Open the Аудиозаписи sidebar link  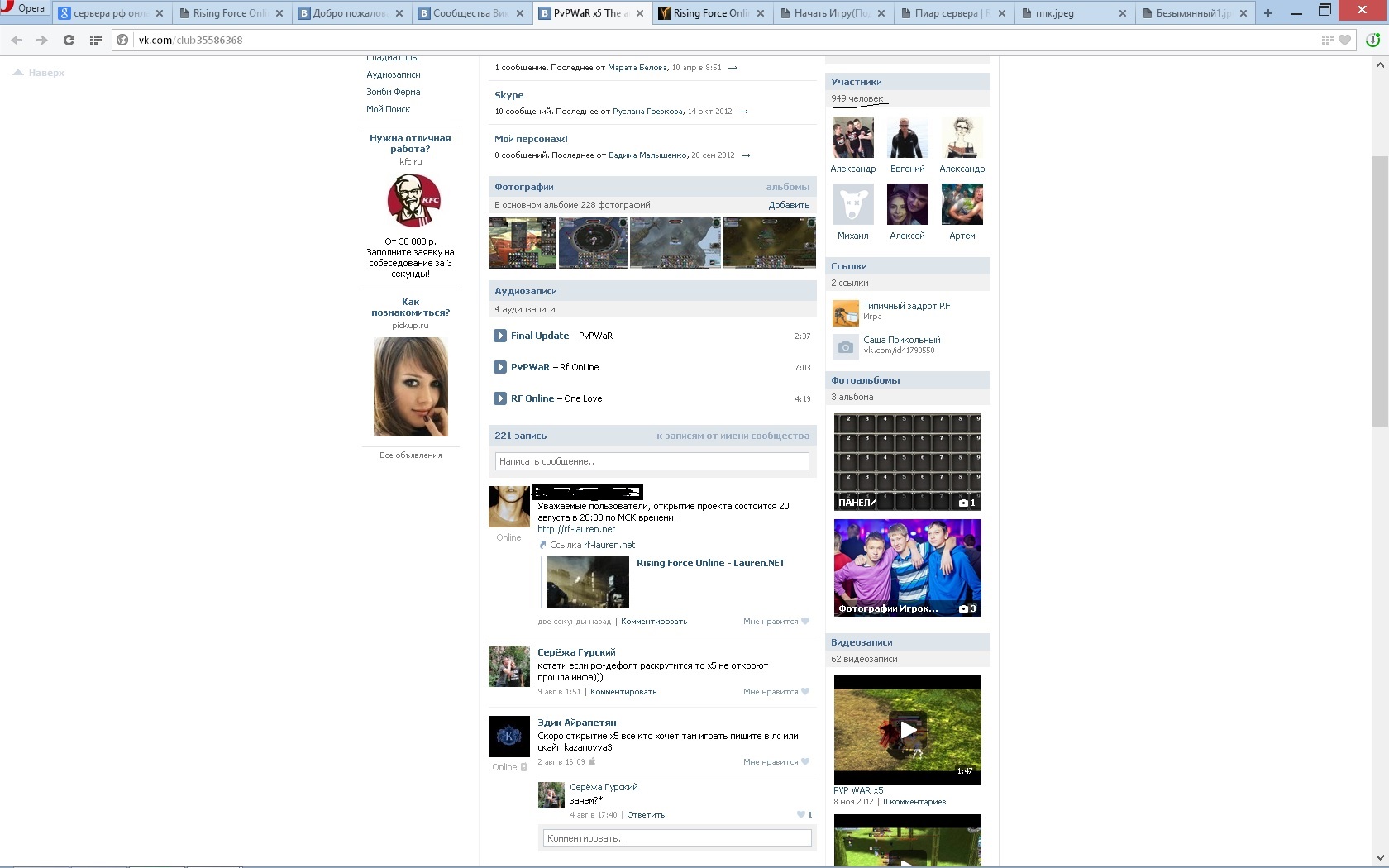[x=394, y=74]
